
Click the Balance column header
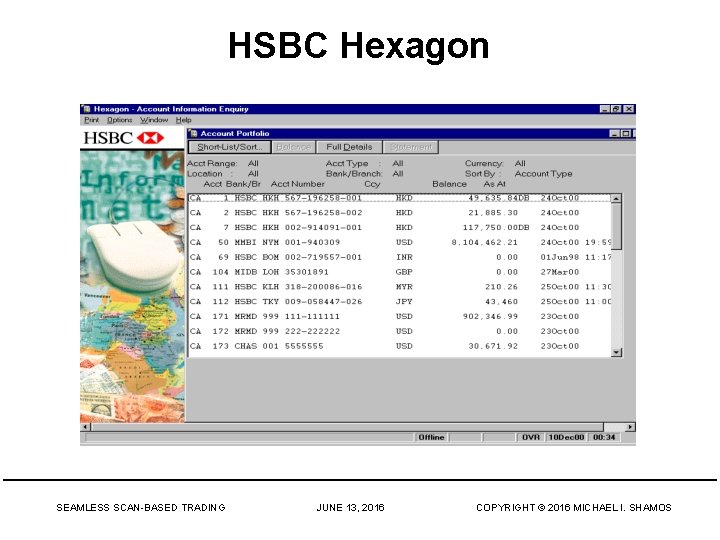click(449, 184)
